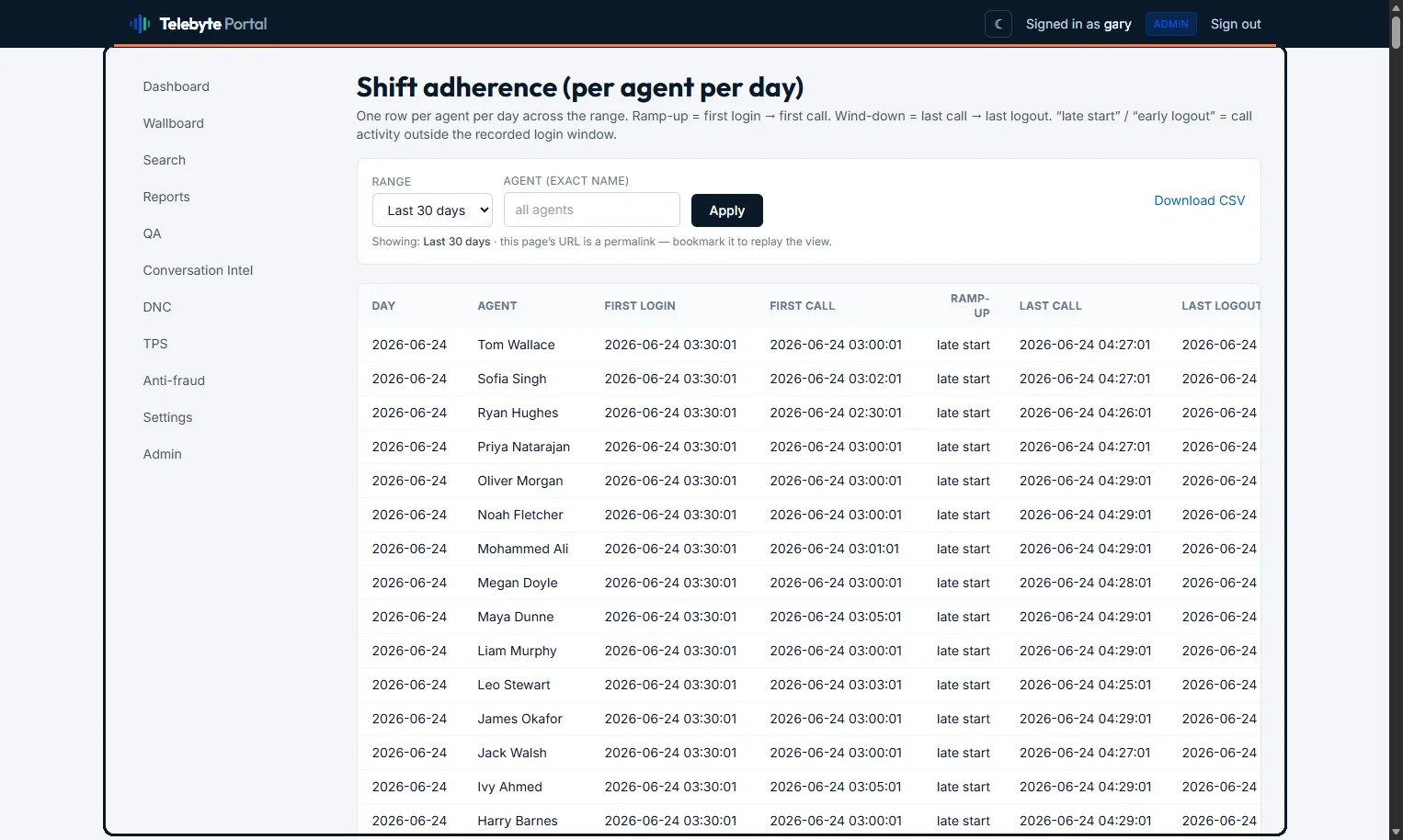Image resolution: width=1403 pixels, height=840 pixels.
Task: Open the Range dropdown (Last 30 days)
Action: click(x=432, y=210)
